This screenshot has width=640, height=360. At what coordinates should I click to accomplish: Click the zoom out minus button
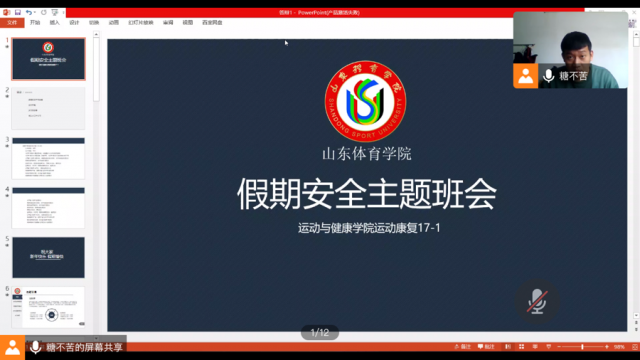coord(559,347)
